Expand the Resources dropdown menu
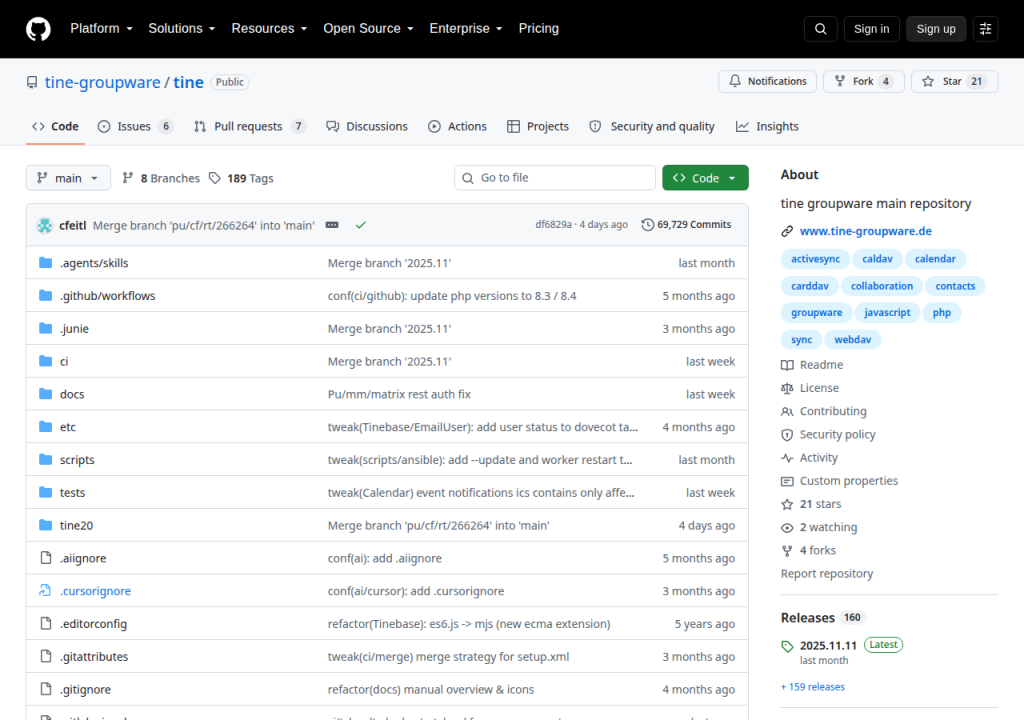This screenshot has width=1024, height=720. click(x=269, y=29)
